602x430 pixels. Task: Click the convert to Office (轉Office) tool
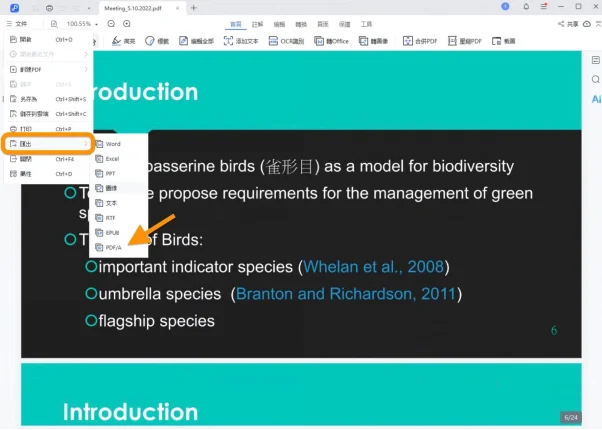[331, 41]
